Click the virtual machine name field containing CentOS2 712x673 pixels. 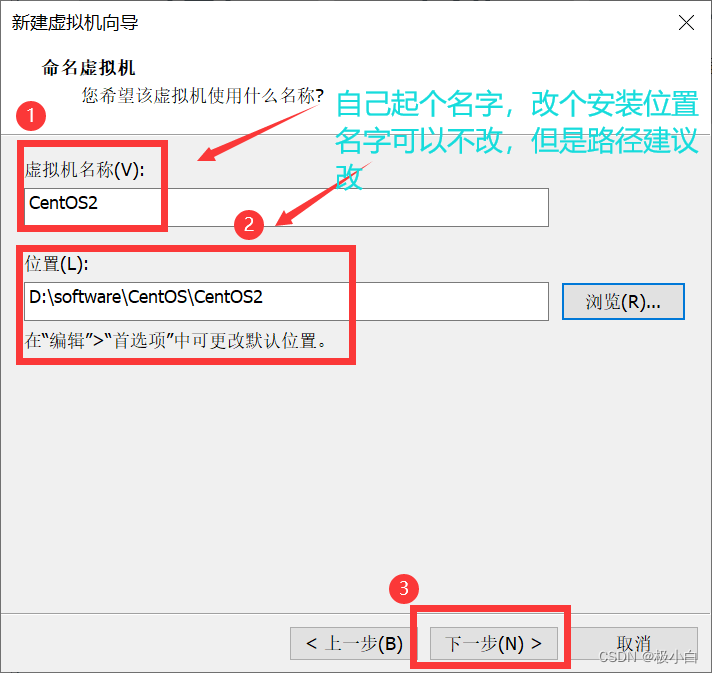pyautogui.click(x=288, y=207)
